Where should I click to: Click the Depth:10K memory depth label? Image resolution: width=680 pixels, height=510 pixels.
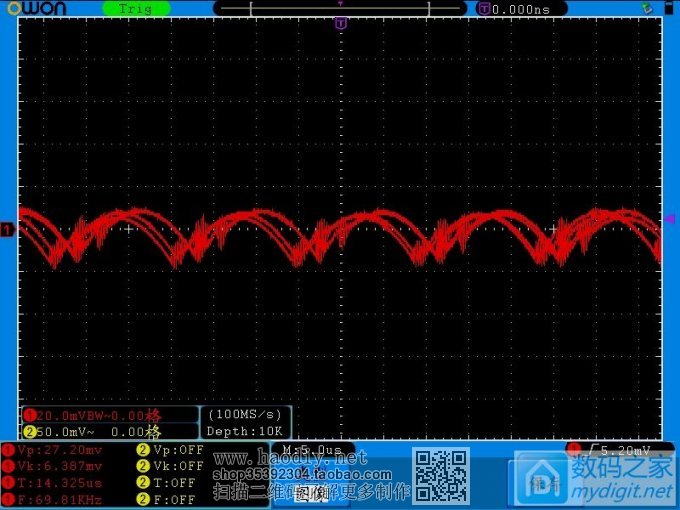tap(246, 431)
